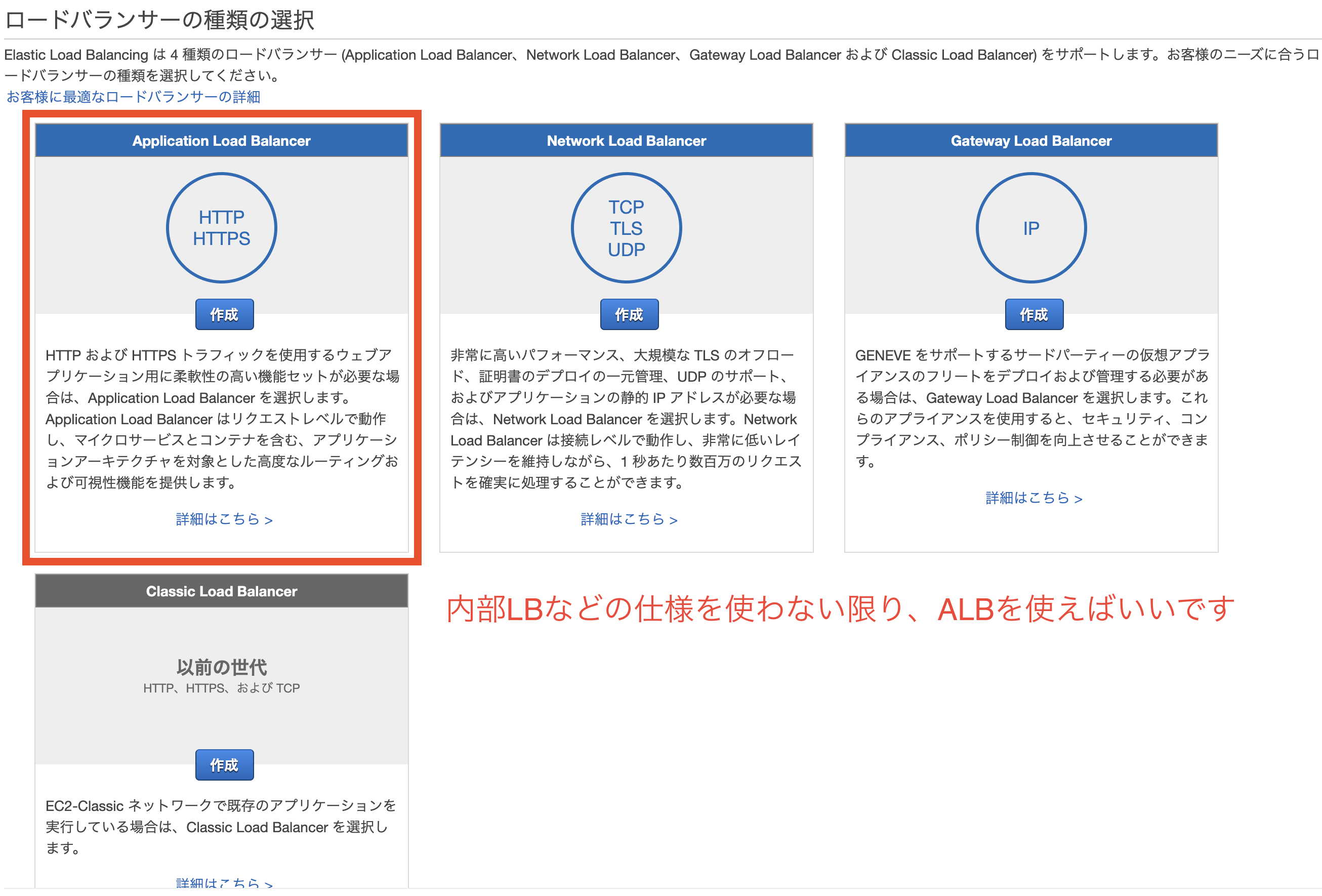
Task: Click 作成 under Application Load Balancer
Action: click(x=224, y=314)
